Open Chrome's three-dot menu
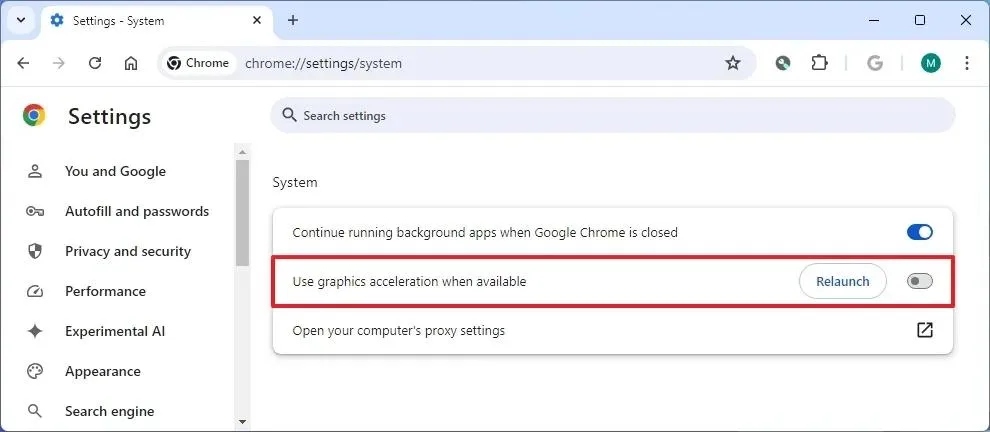This screenshot has width=990, height=432. tap(966, 63)
